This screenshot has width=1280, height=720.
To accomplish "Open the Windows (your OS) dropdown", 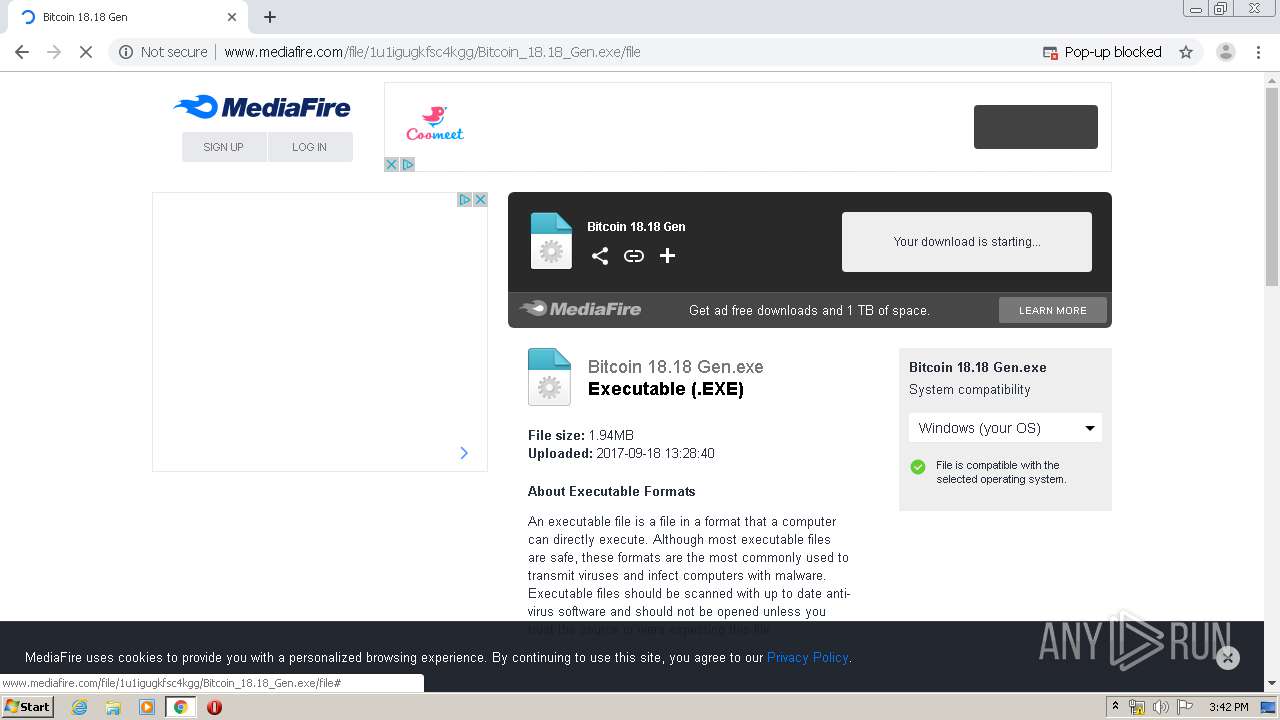I will coord(1005,428).
